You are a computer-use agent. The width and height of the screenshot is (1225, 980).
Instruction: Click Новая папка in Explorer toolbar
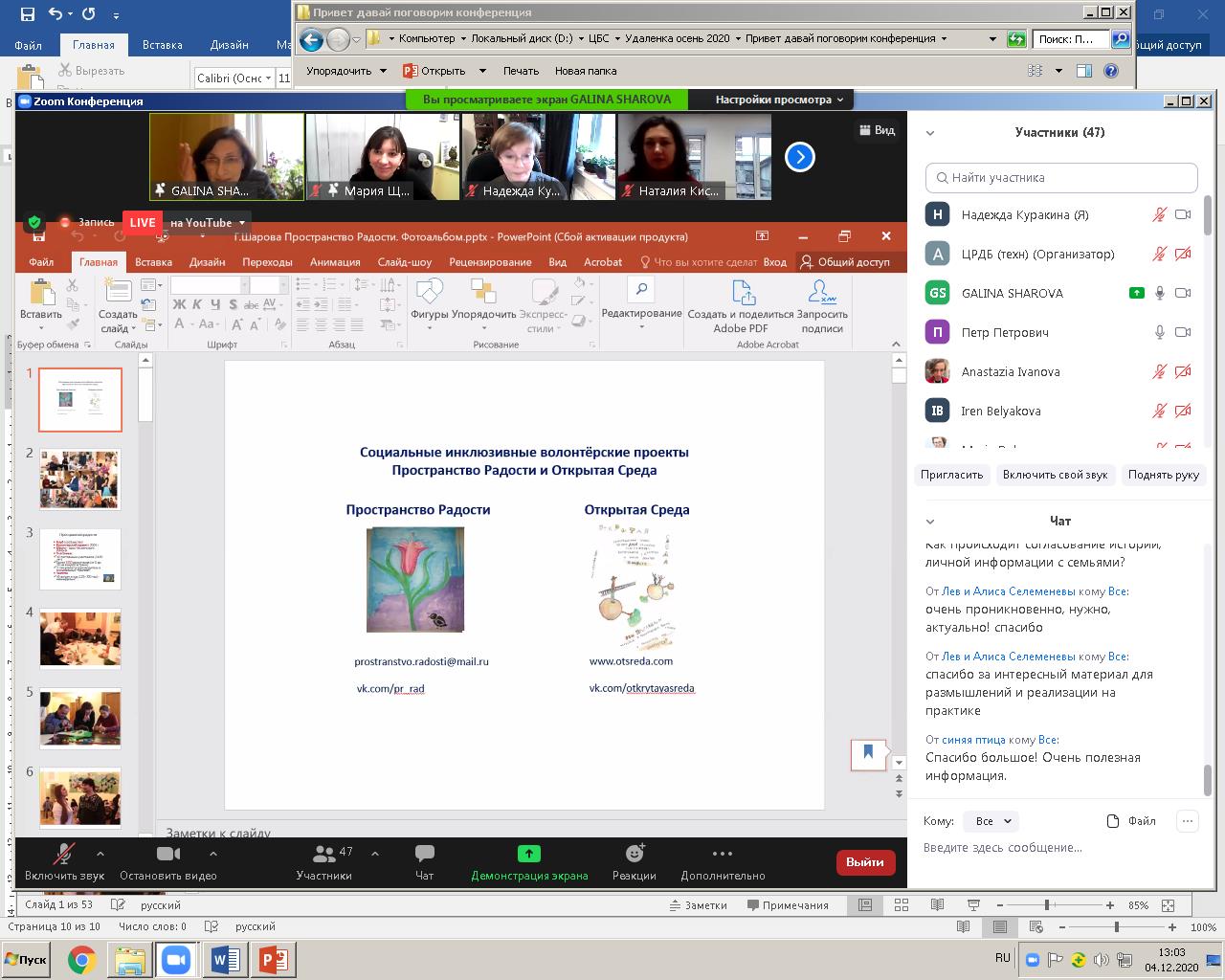pos(585,71)
